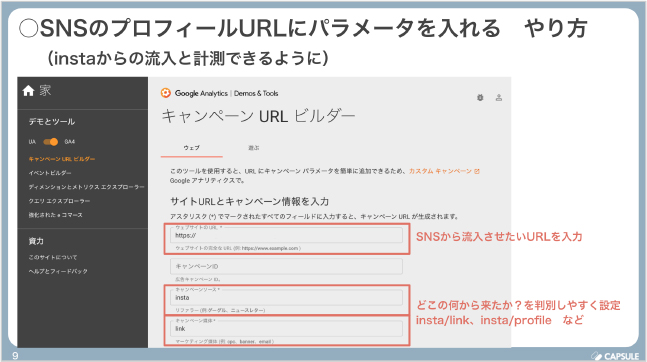
Task: Click the キャンペーン URL ビルダー page heading
Action: [258, 116]
